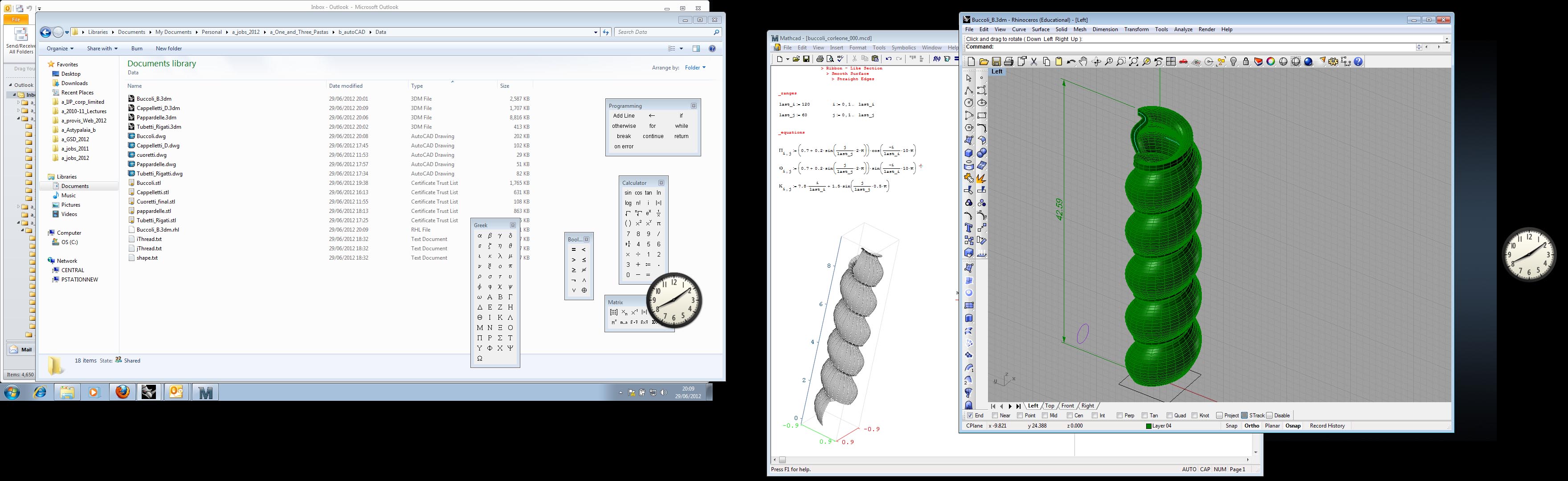Expand the Arrange by Folder dropdown
Image resolution: width=1568 pixels, height=481 pixels.
click(695, 68)
